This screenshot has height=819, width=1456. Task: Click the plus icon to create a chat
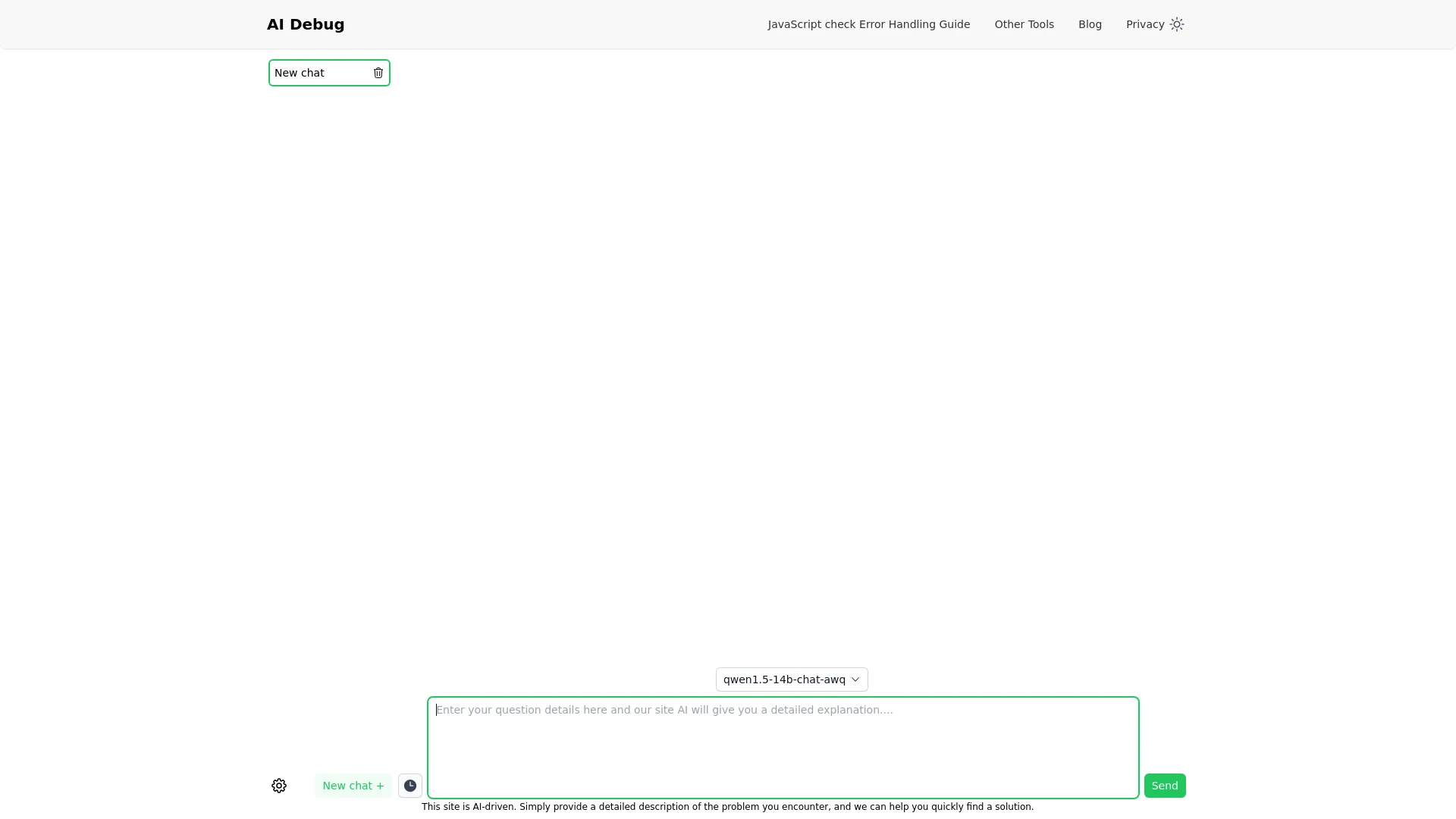coord(380,786)
